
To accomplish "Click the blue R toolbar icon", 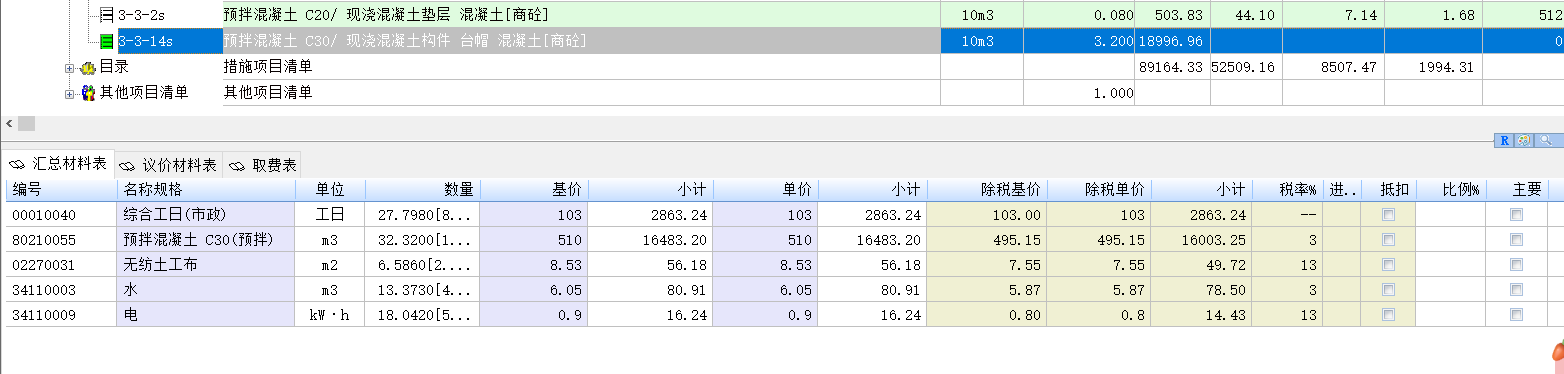I will (x=1503, y=141).
